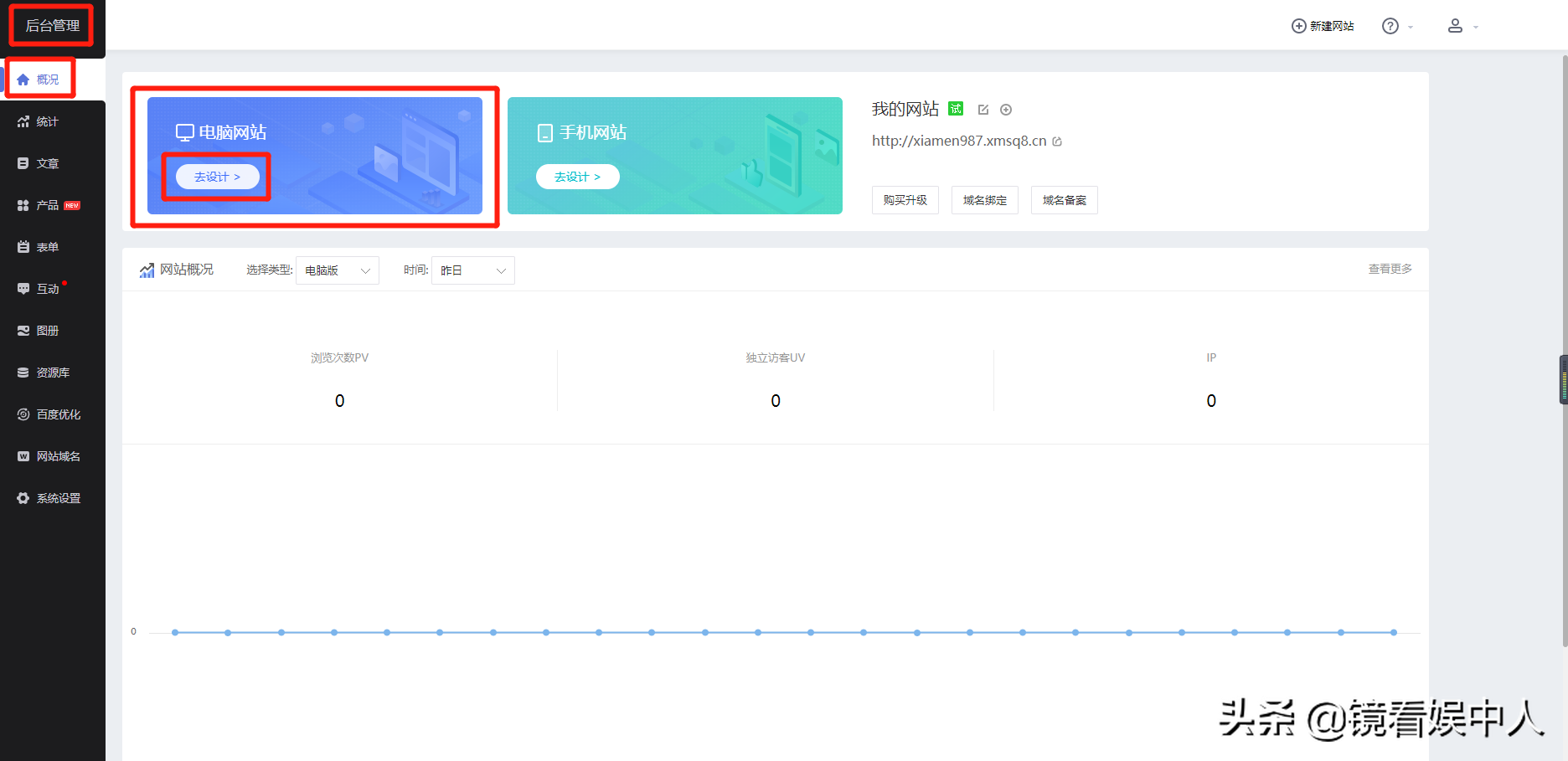Click the 百度优化 target icon
The width and height of the screenshot is (1568, 761).
[23, 414]
